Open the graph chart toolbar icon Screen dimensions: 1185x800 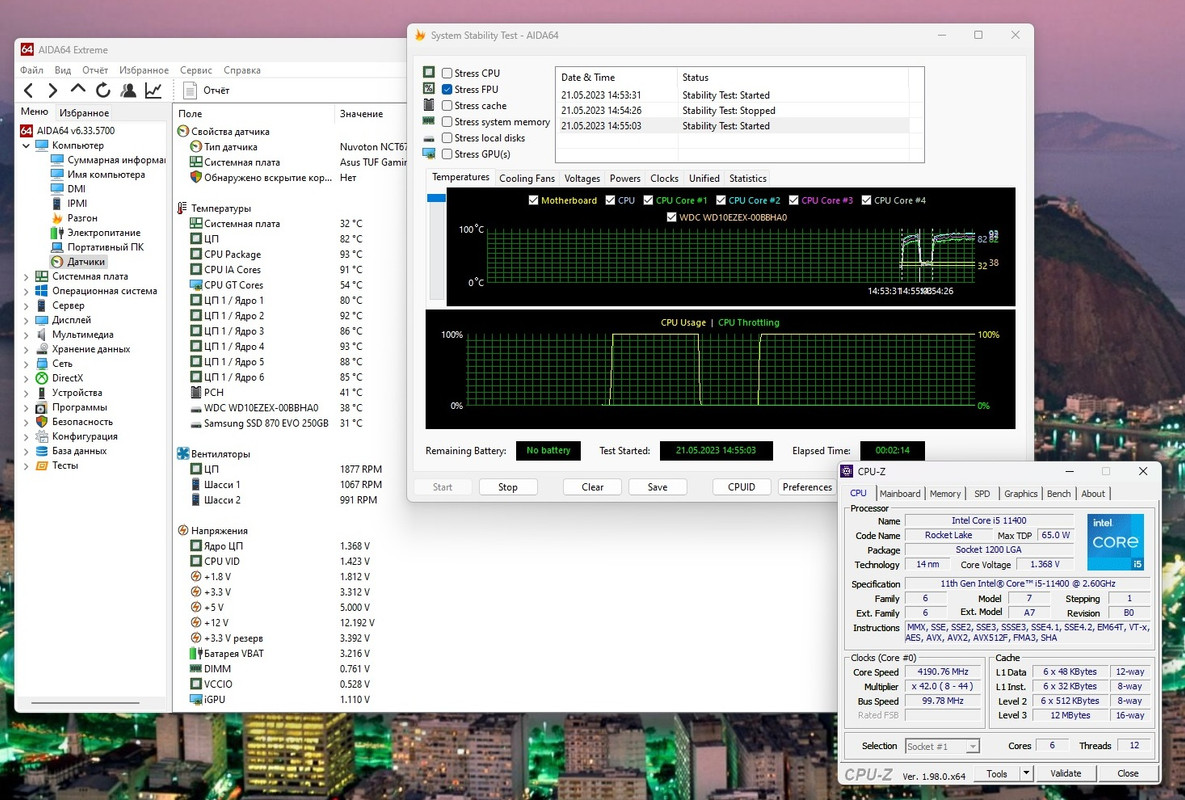tap(153, 91)
